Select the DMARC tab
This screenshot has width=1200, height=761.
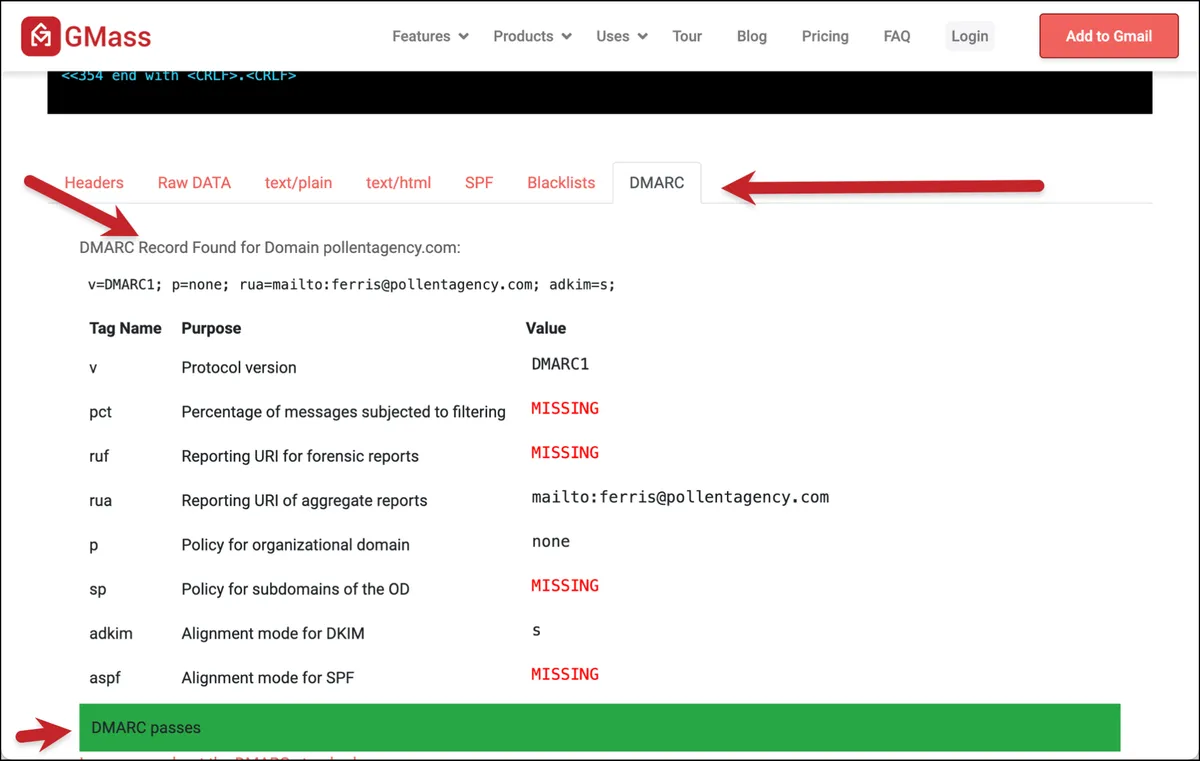click(657, 183)
